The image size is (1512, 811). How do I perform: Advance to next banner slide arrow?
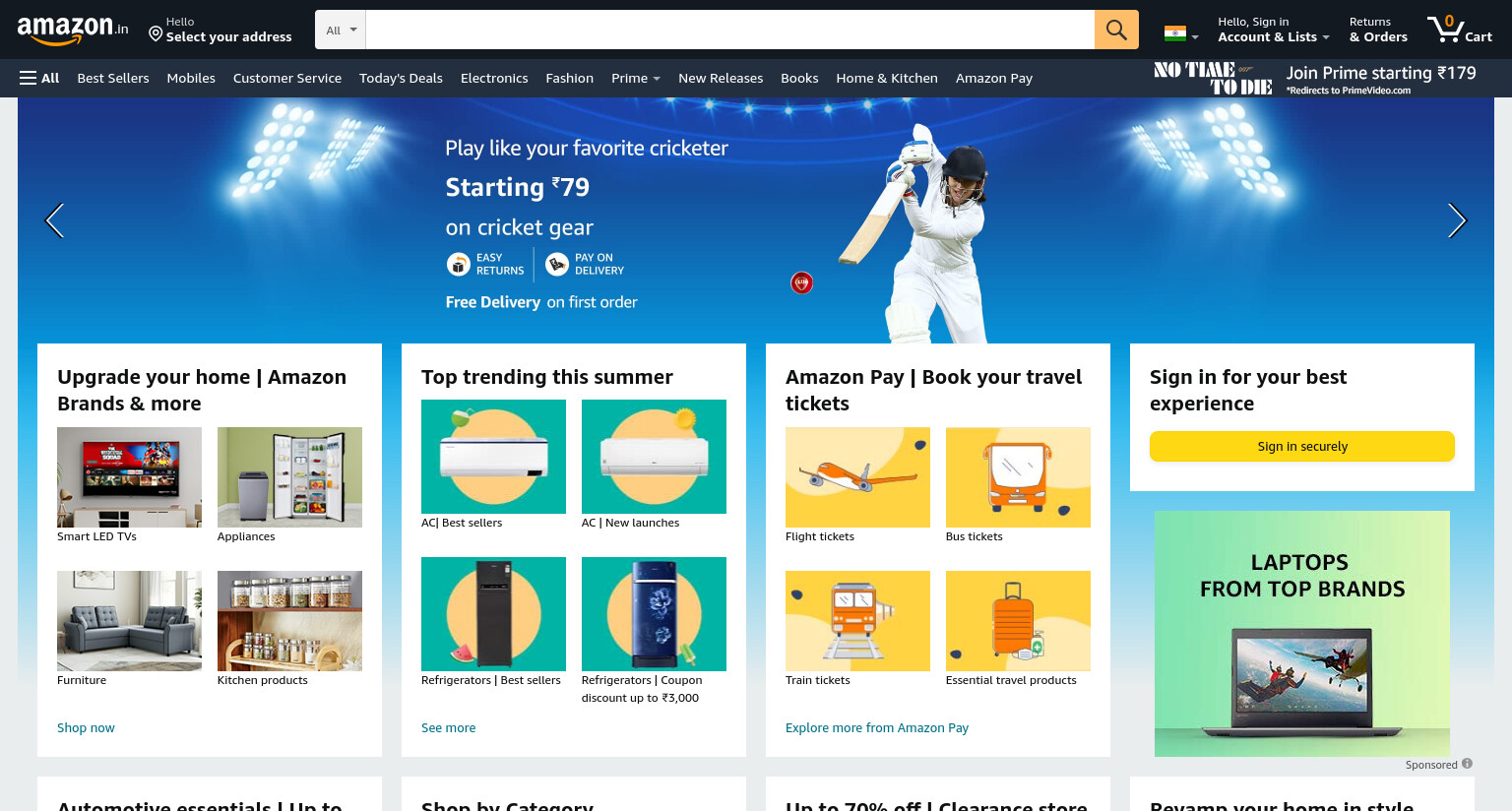click(x=1457, y=220)
